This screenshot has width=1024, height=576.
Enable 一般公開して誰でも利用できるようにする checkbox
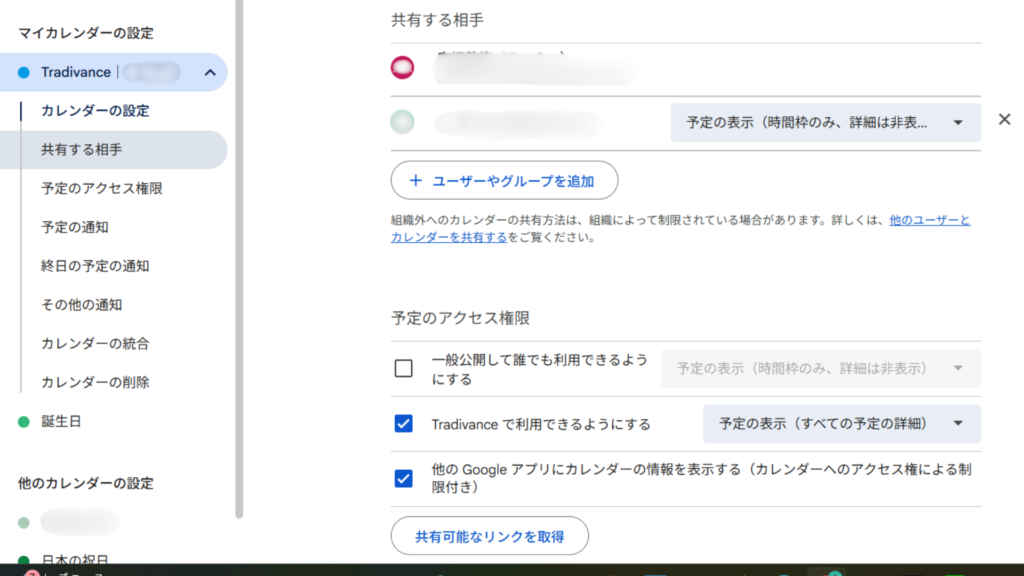click(x=404, y=368)
